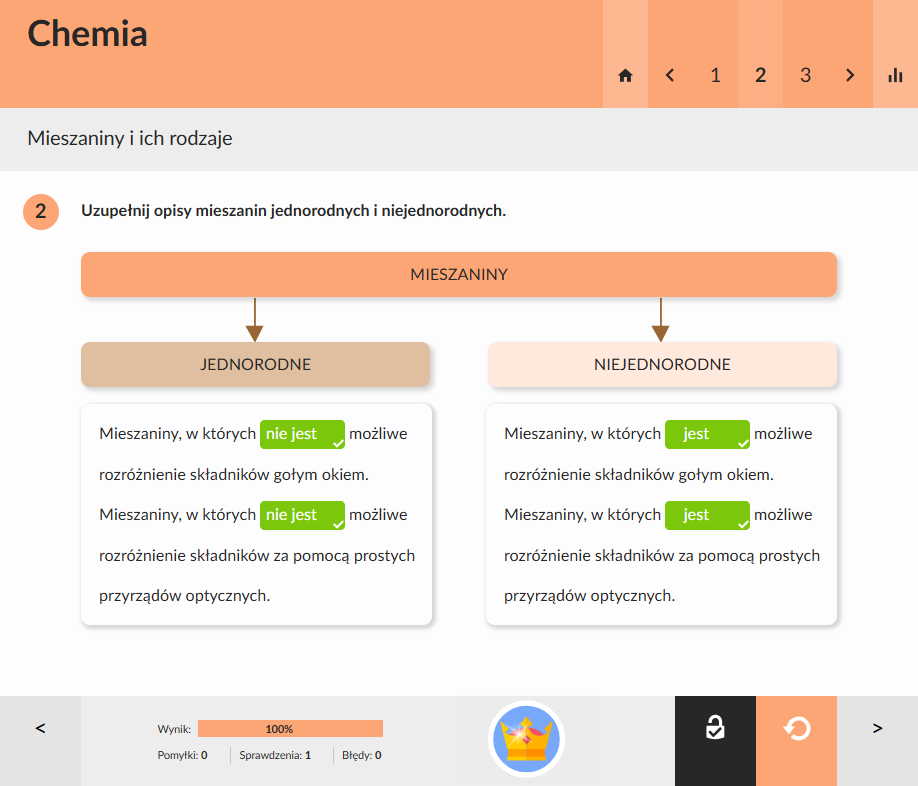Click the bottom-right next arrow button
The height and width of the screenshot is (786, 918).
click(878, 729)
